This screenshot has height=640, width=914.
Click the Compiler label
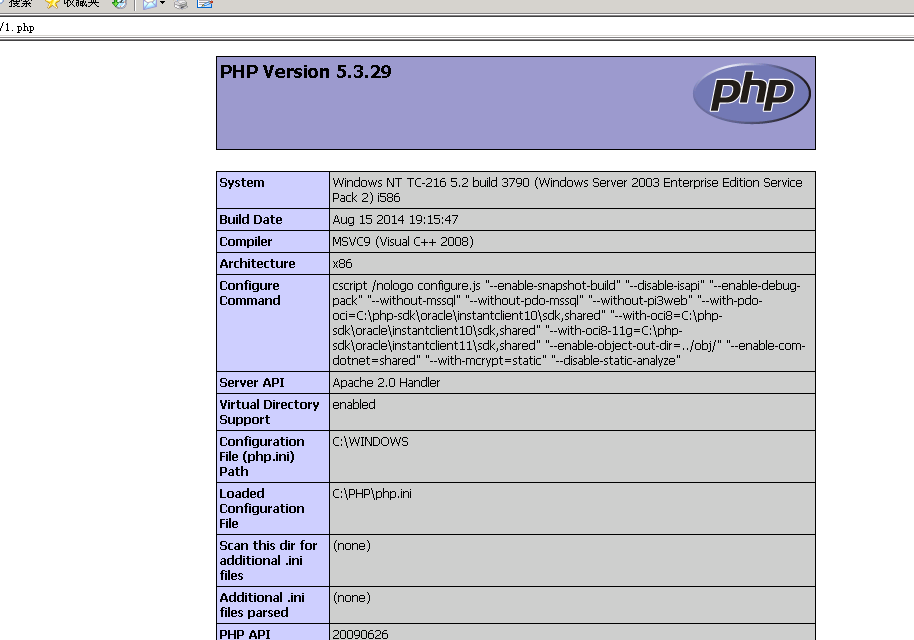[x=245, y=242]
